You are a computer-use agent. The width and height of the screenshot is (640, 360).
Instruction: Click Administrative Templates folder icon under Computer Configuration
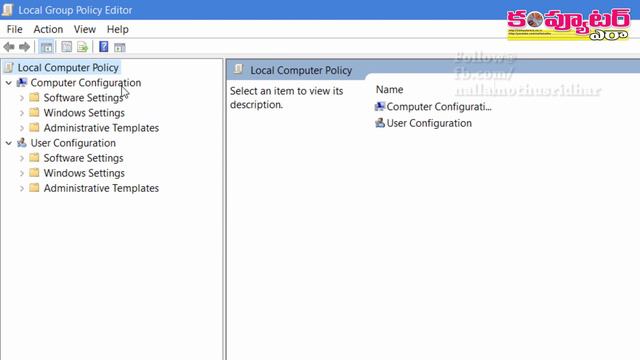(x=34, y=127)
